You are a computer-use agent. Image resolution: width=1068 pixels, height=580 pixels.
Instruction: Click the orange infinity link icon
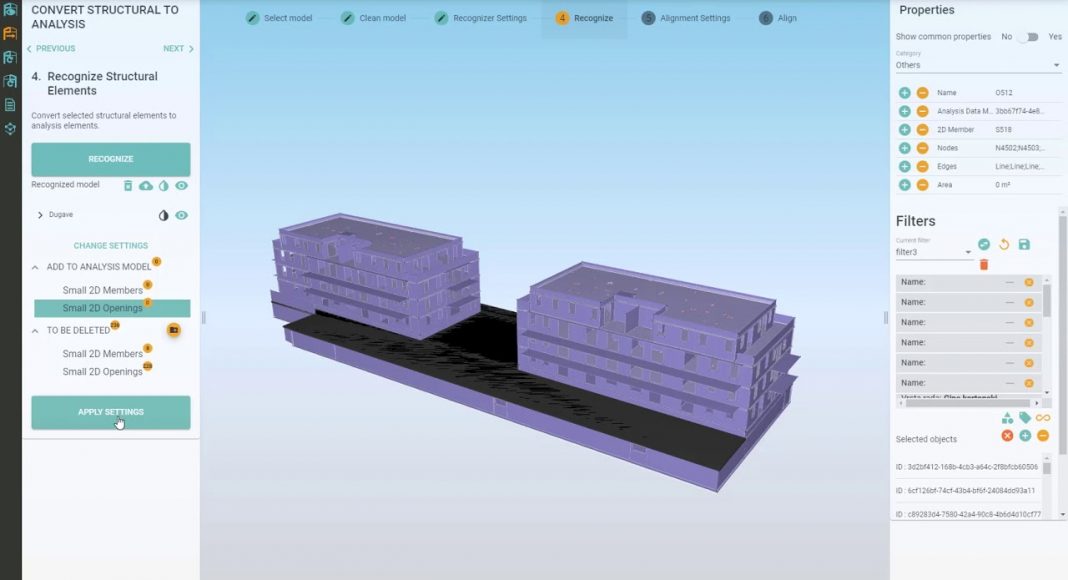[1043, 418]
